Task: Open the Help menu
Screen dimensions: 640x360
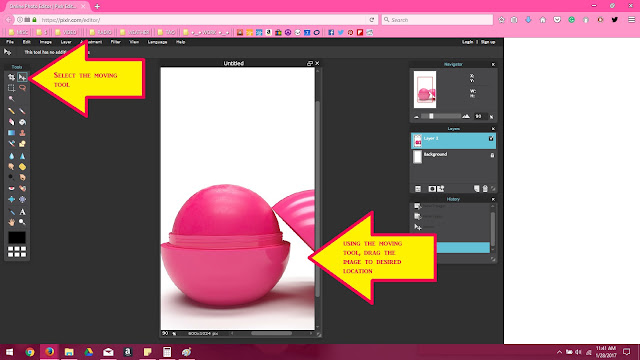Action: click(x=180, y=42)
